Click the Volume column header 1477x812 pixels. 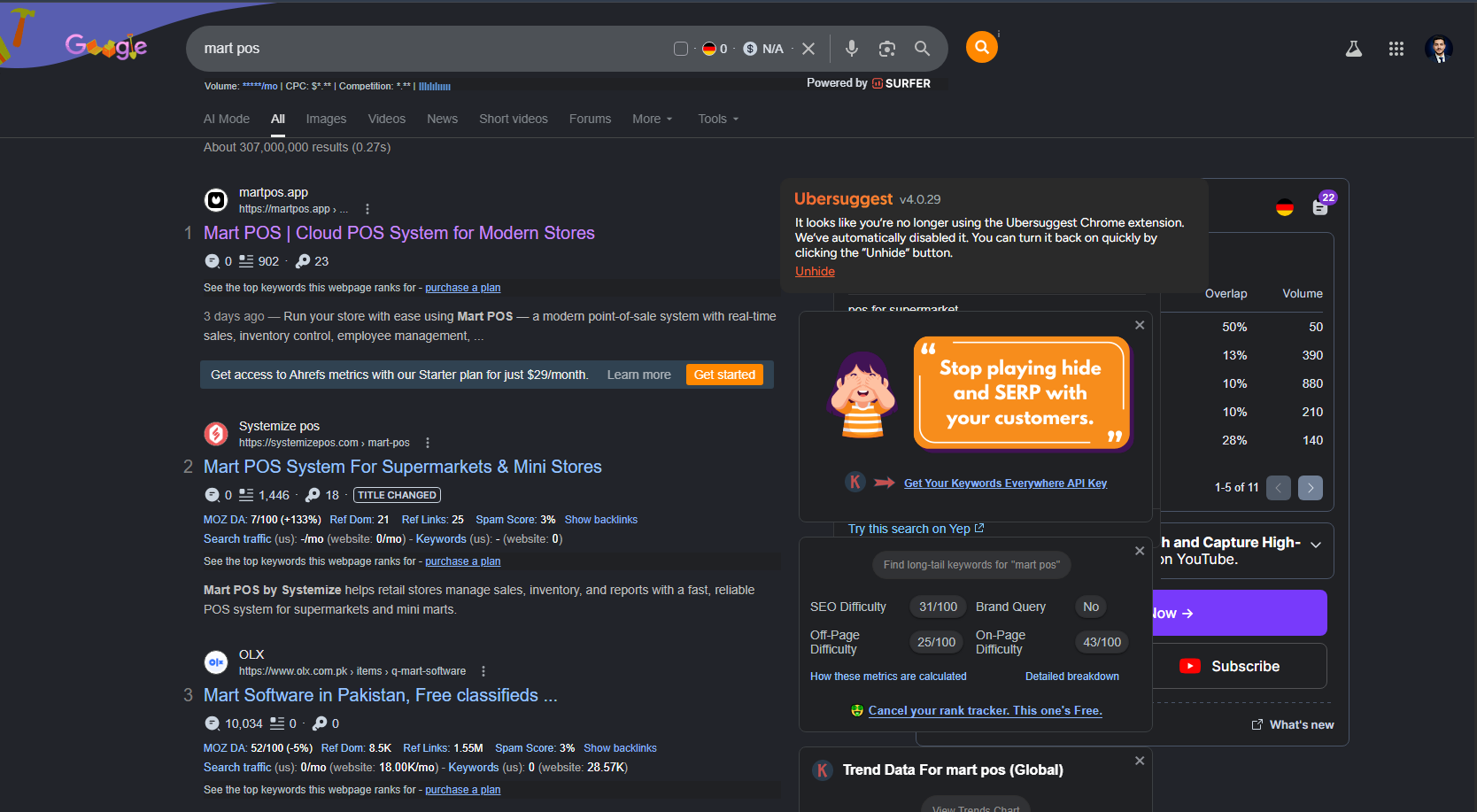point(1303,294)
